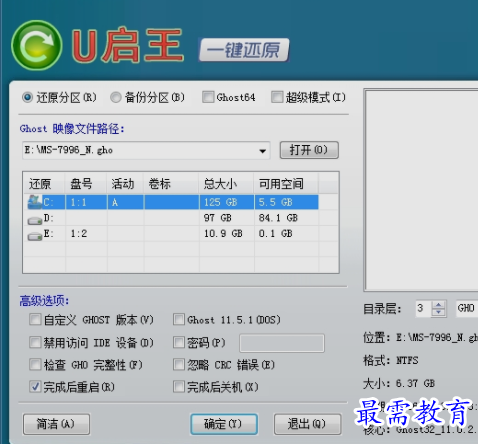Click the 活动 column header

point(125,183)
